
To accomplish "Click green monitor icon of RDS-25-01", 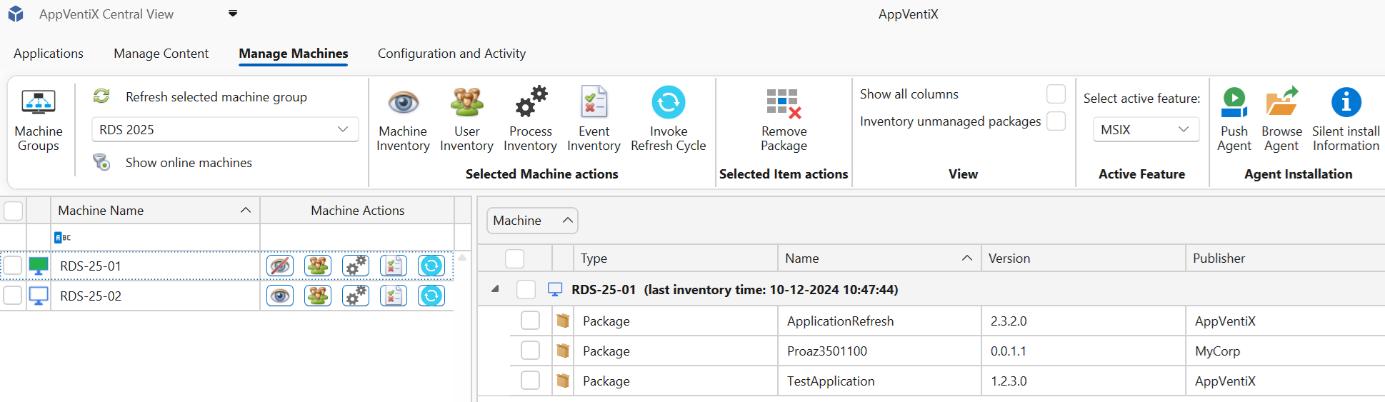I will (39, 266).
